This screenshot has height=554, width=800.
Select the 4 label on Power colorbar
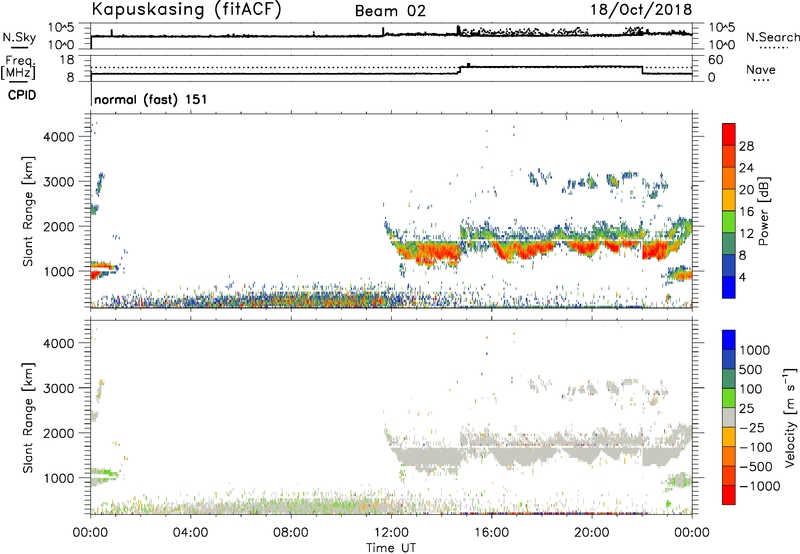pos(742,277)
